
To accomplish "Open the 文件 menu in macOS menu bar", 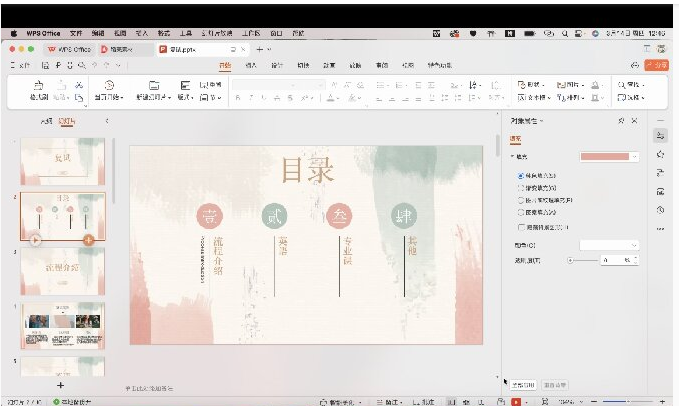I will [x=76, y=33].
